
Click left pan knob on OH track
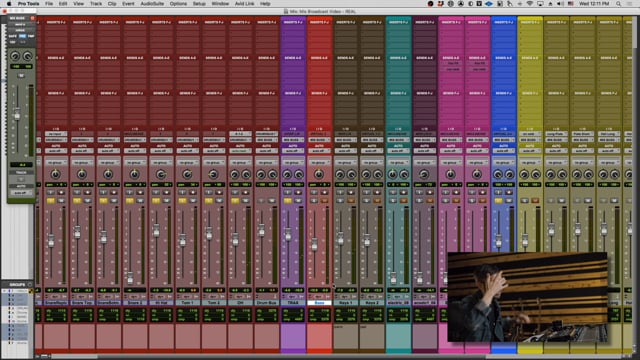(x=235, y=175)
